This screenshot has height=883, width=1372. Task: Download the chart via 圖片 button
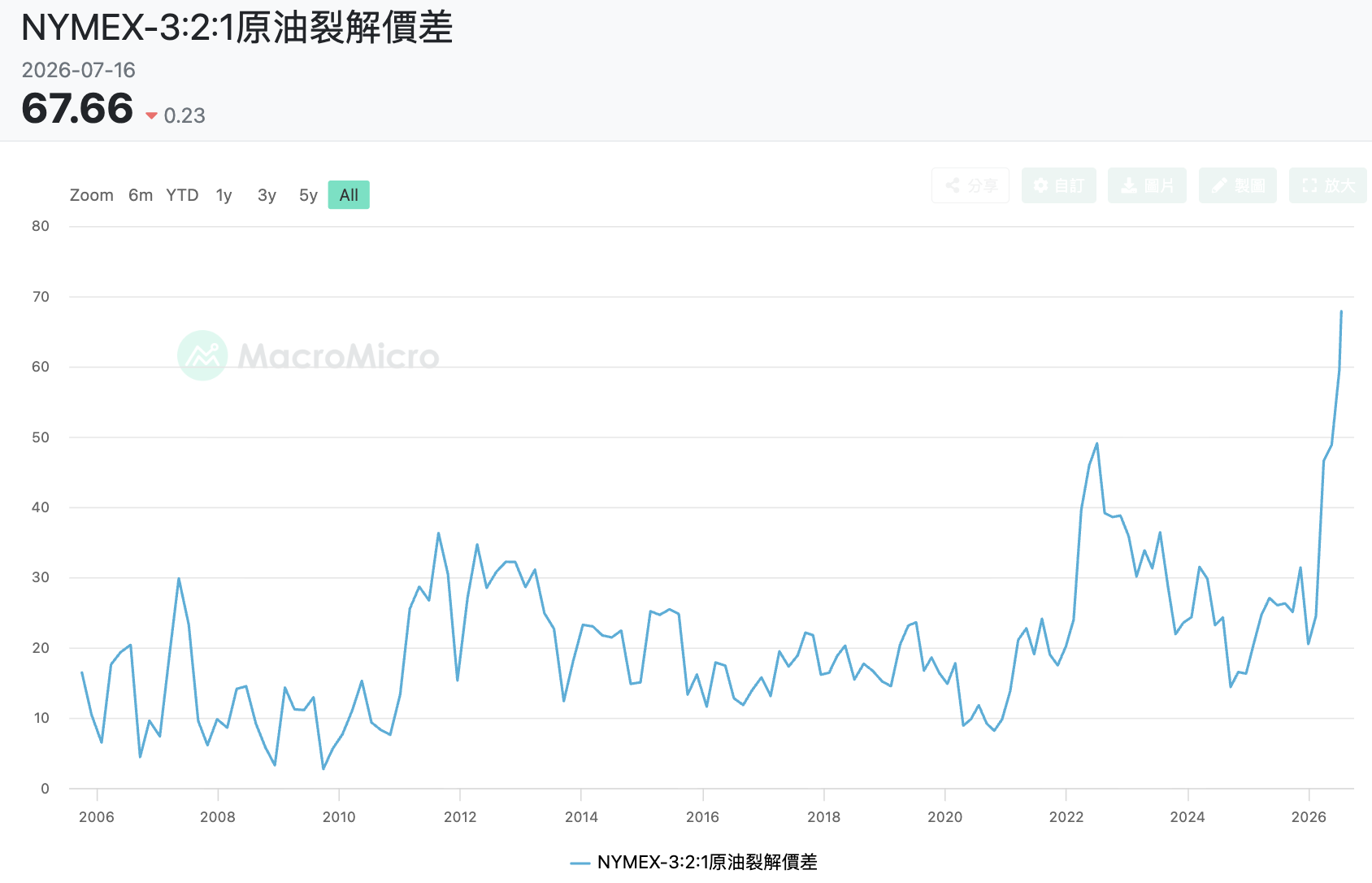(1147, 185)
